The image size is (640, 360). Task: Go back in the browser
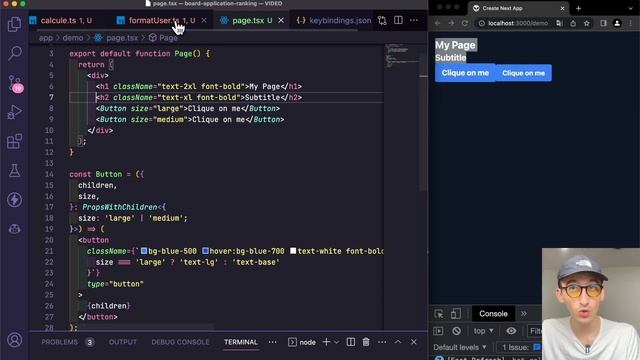click(x=438, y=23)
